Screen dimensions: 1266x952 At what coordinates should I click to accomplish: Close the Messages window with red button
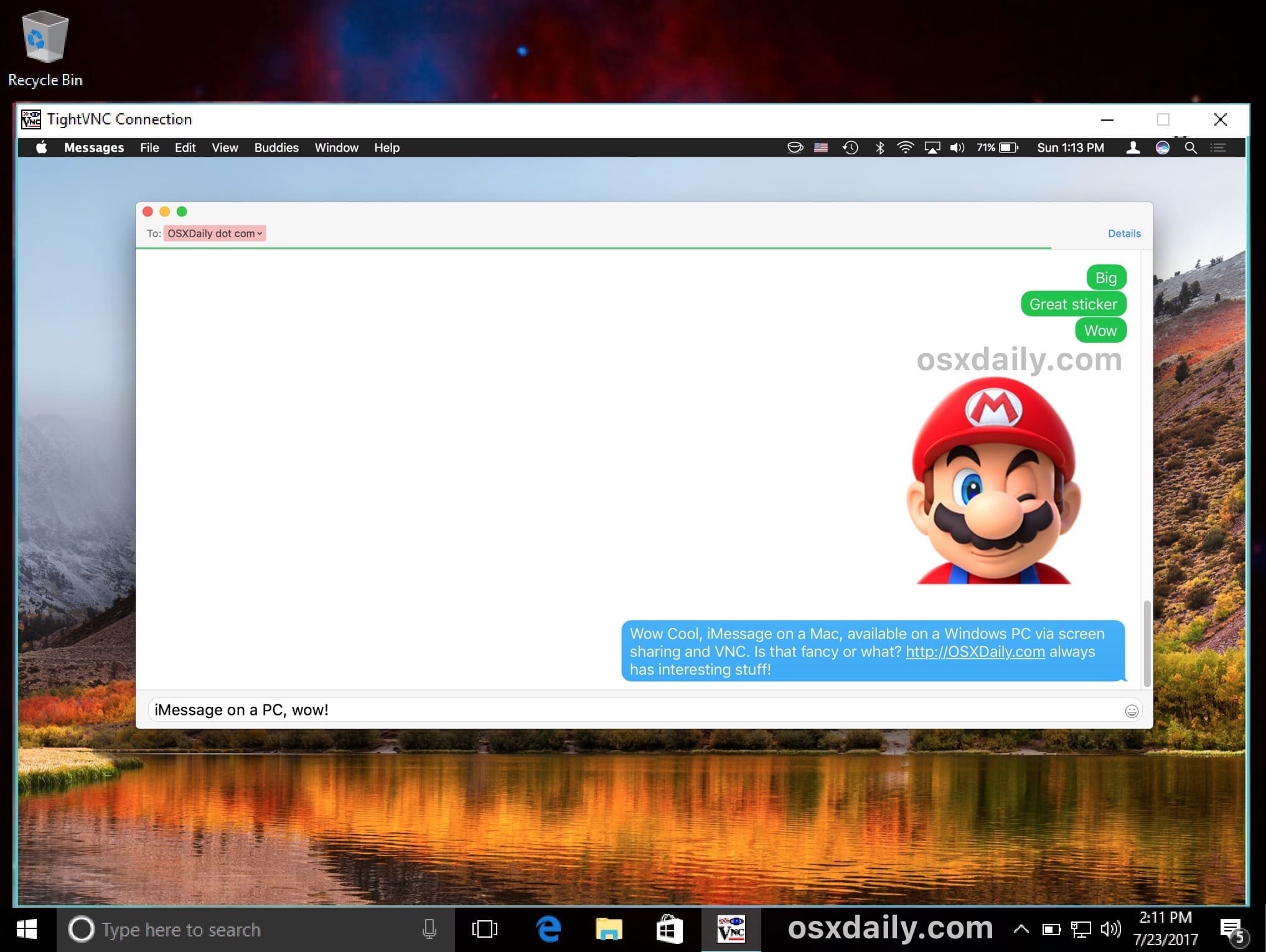pos(148,212)
